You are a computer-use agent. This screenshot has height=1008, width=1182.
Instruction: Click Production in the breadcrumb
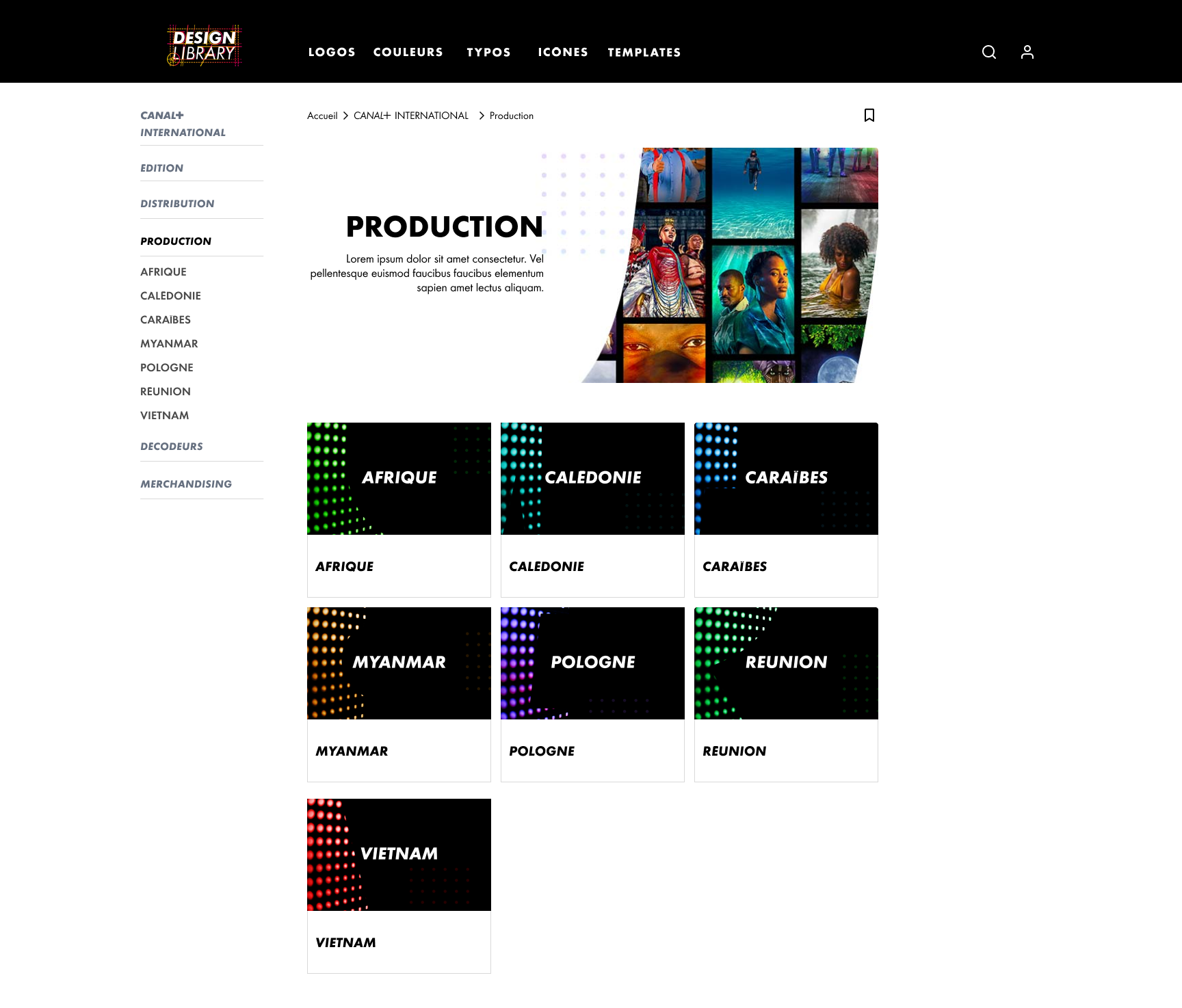512,116
